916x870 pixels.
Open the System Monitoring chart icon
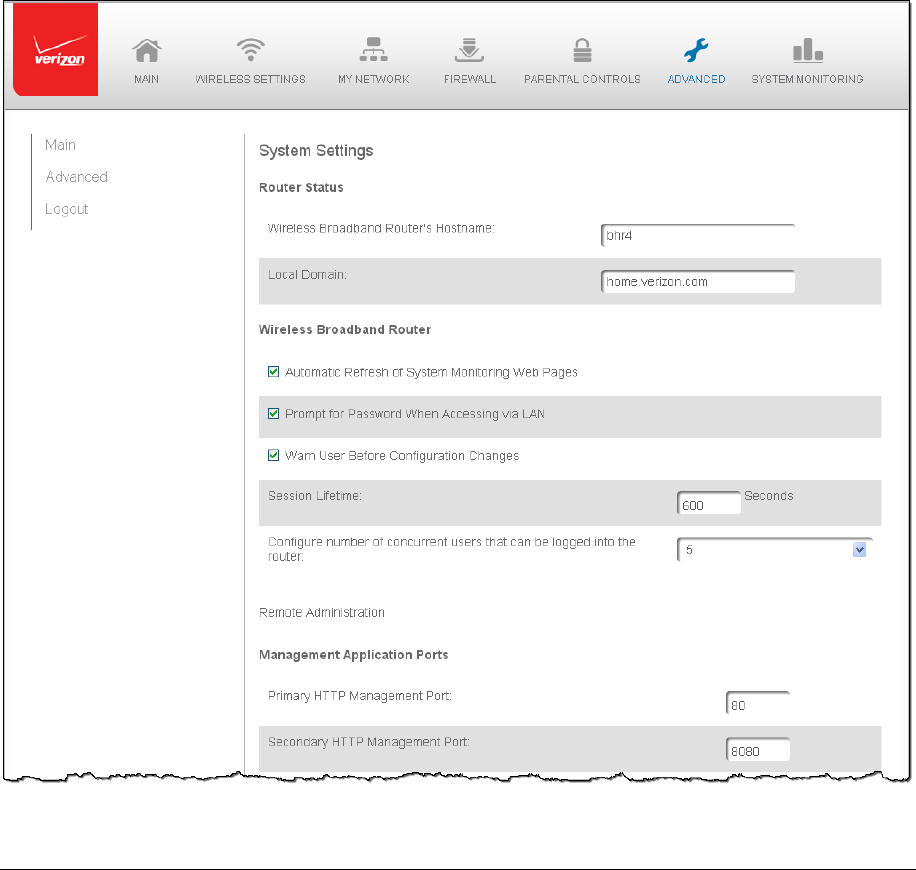pyautogui.click(x=808, y=50)
